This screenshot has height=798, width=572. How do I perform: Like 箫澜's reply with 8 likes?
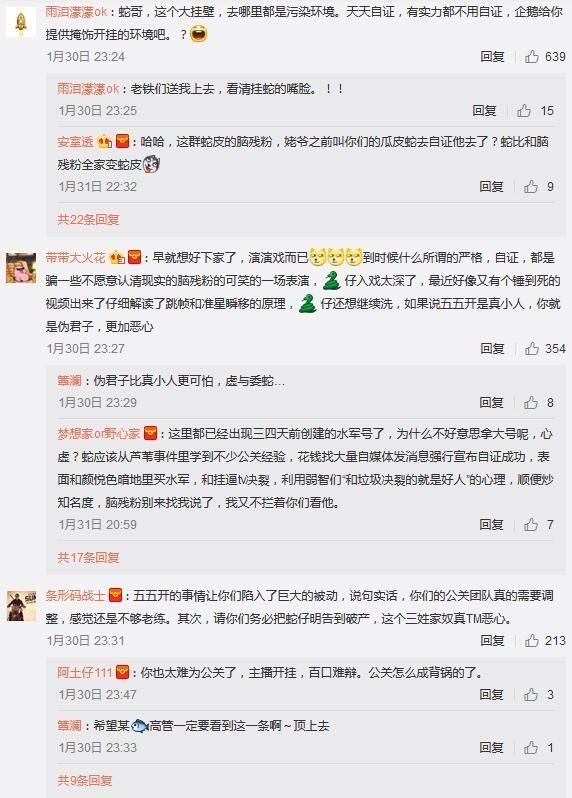tap(531, 403)
